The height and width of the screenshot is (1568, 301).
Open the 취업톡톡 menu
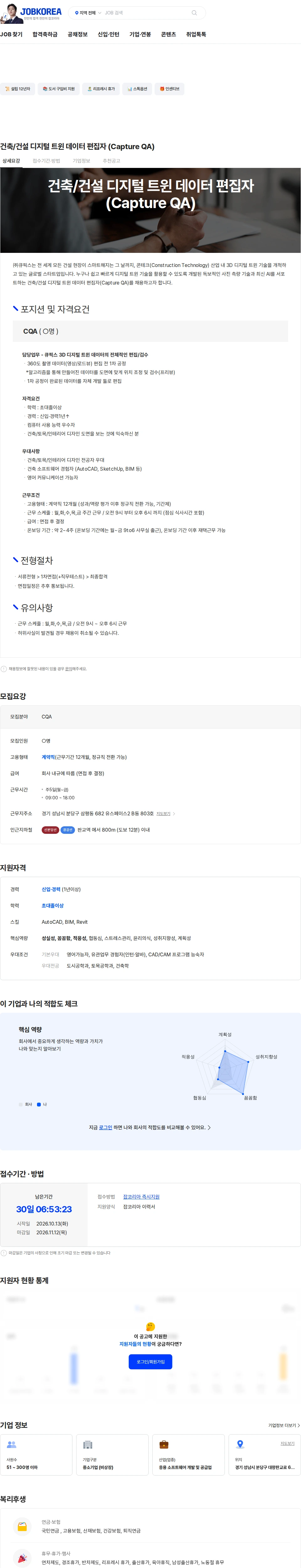(196, 35)
